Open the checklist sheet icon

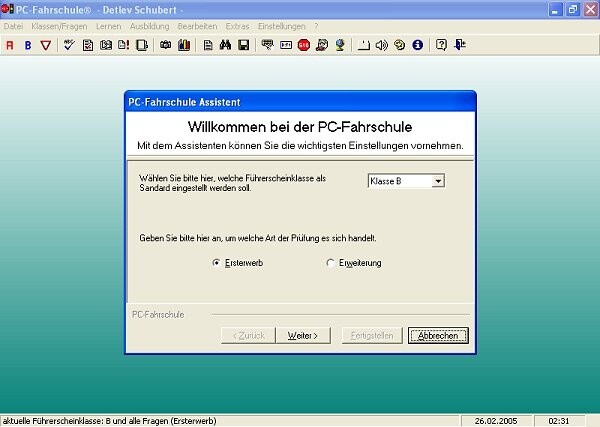(88, 45)
